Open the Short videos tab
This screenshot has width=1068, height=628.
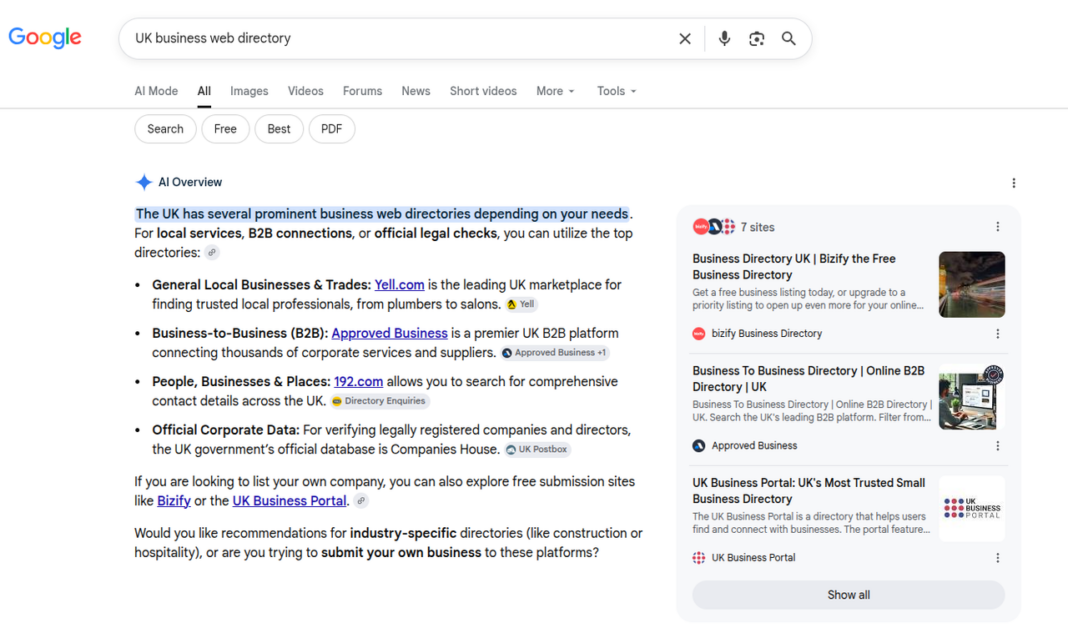click(483, 91)
